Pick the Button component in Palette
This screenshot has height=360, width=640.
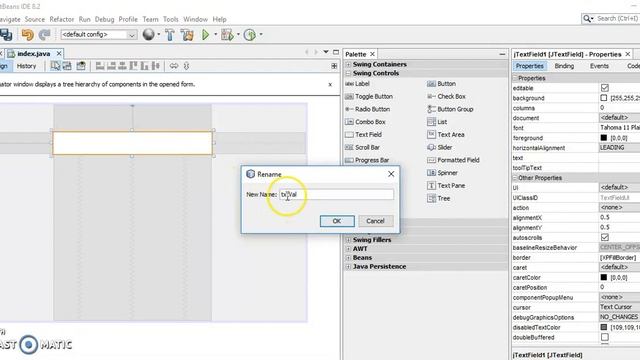coord(441,84)
